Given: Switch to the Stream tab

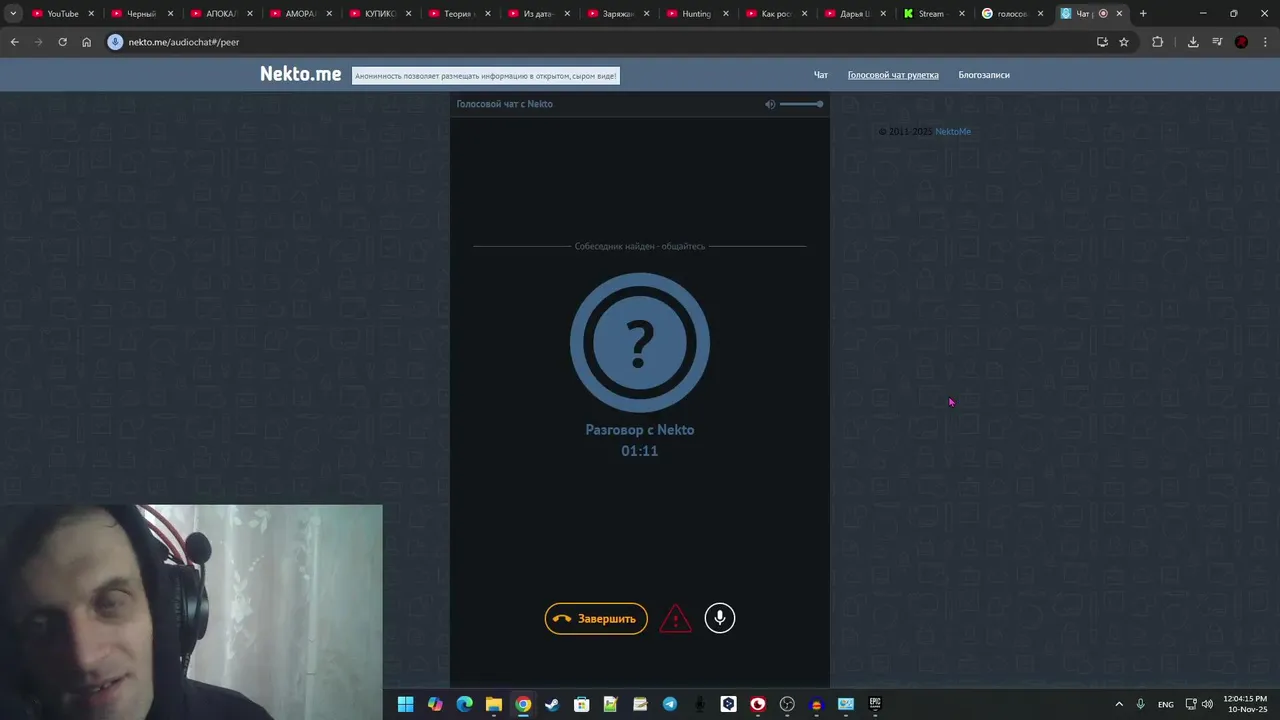Looking at the screenshot, I should pos(931,14).
